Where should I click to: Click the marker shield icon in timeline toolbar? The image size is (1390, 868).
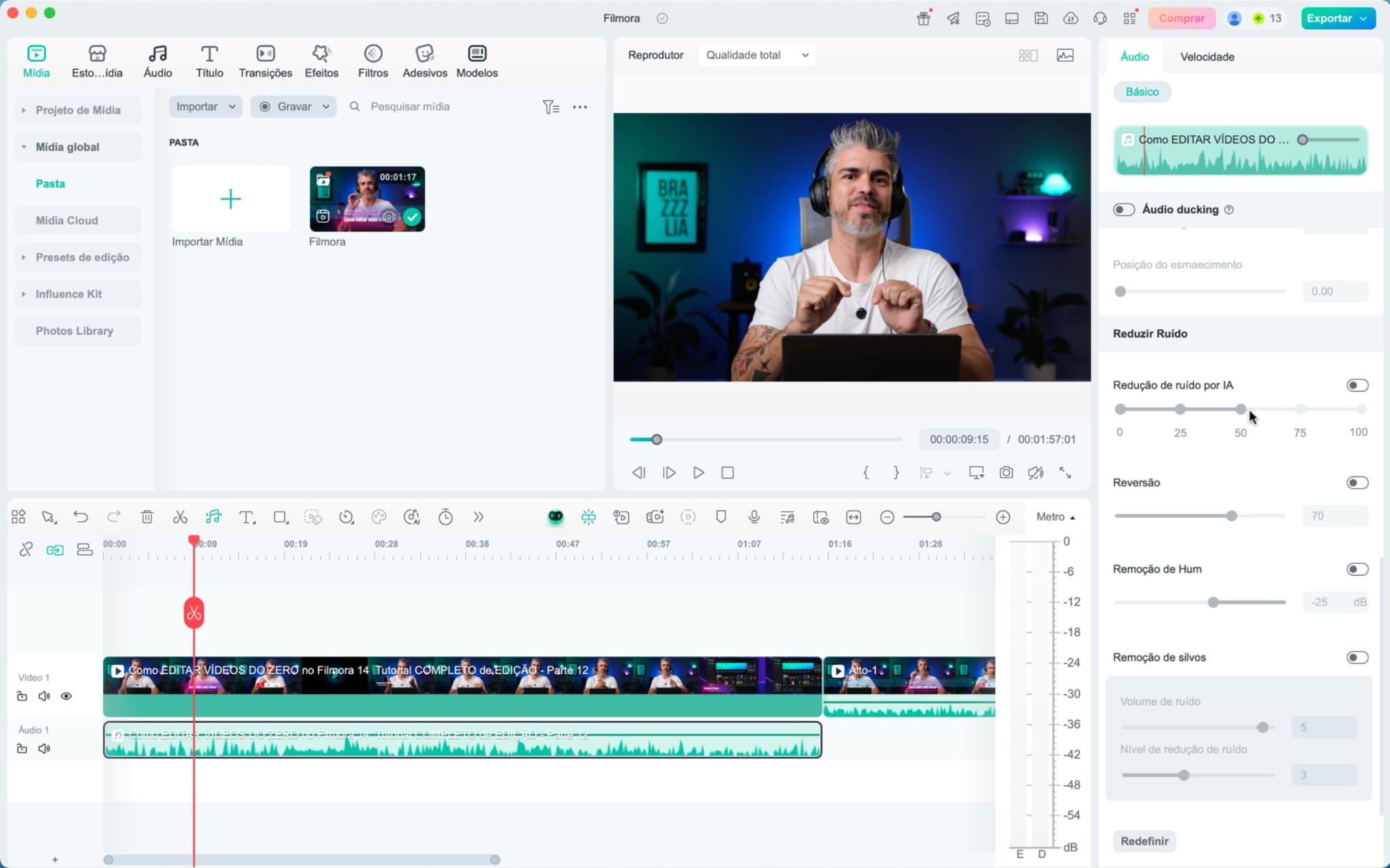pos(721,517)
